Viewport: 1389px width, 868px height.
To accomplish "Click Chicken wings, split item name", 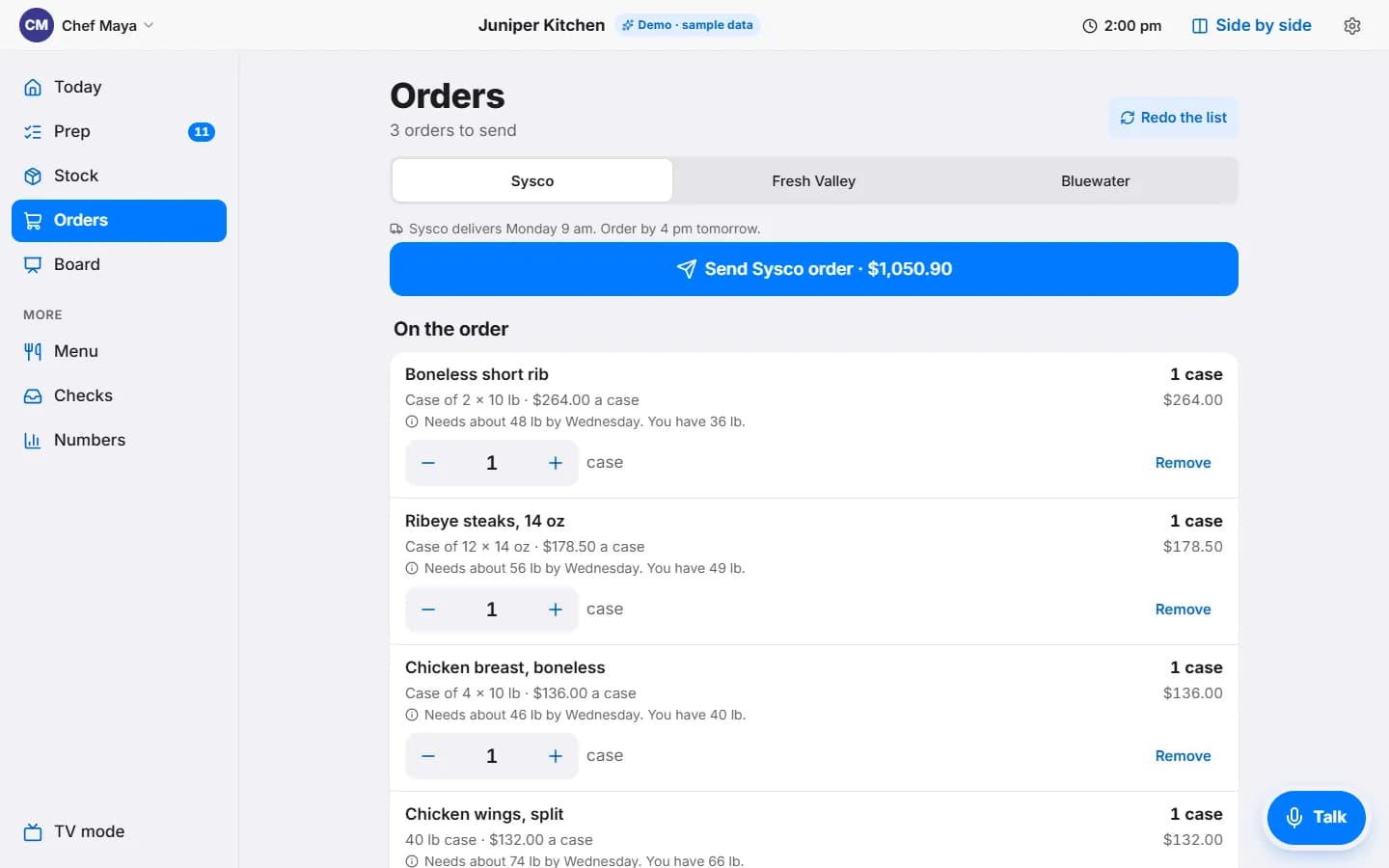I will coord(484,814).
